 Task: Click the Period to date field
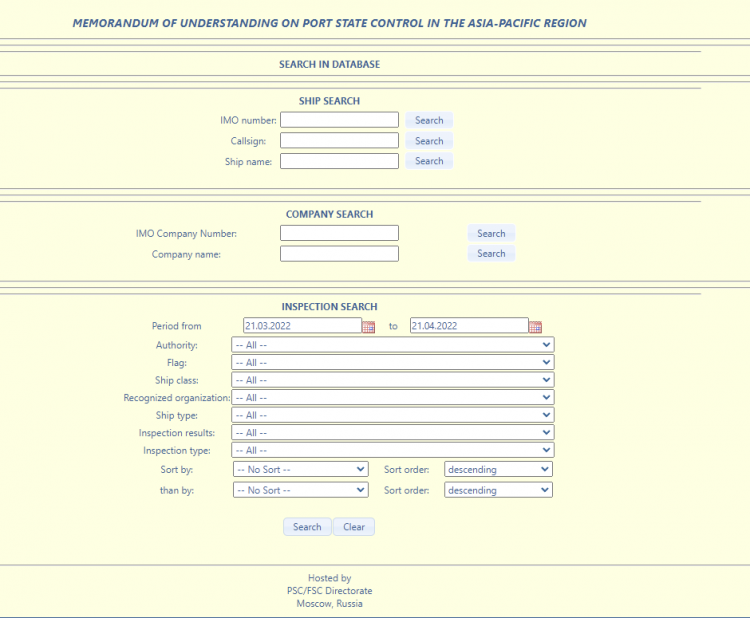(x=469, y=325)
